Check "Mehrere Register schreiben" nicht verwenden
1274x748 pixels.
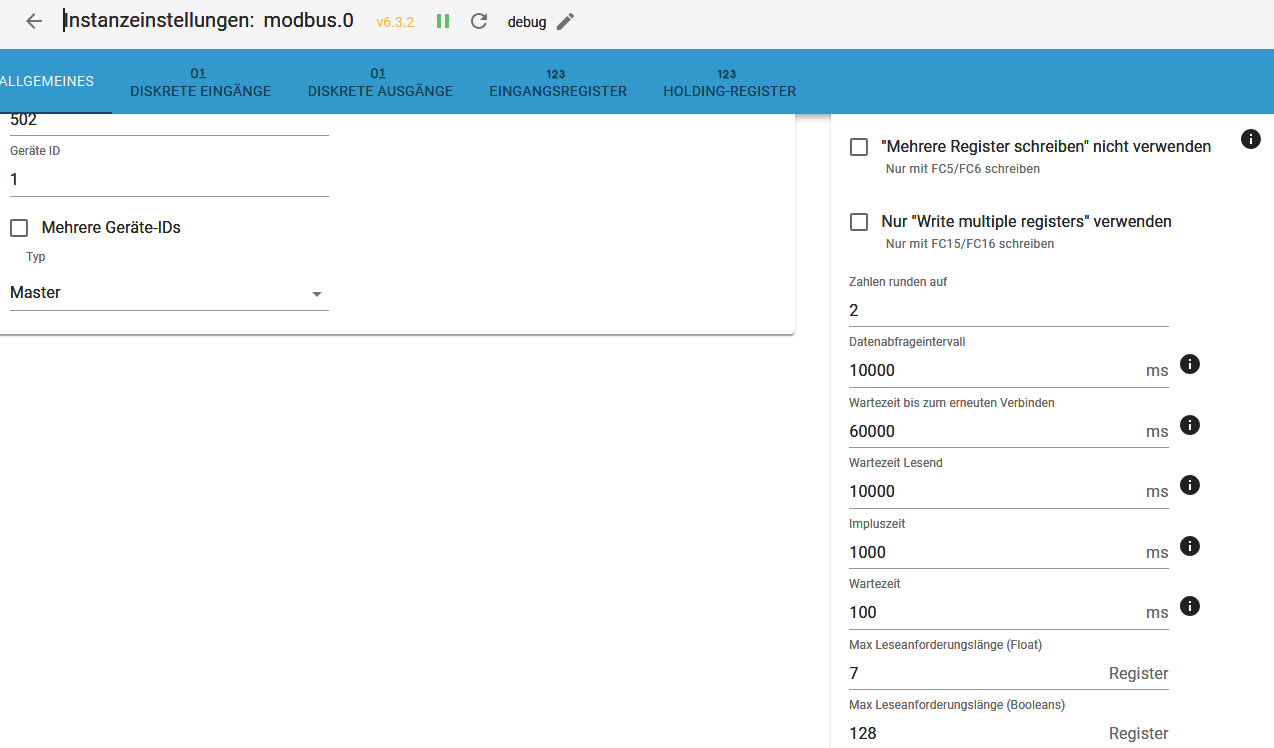click(x=858, y=147)
